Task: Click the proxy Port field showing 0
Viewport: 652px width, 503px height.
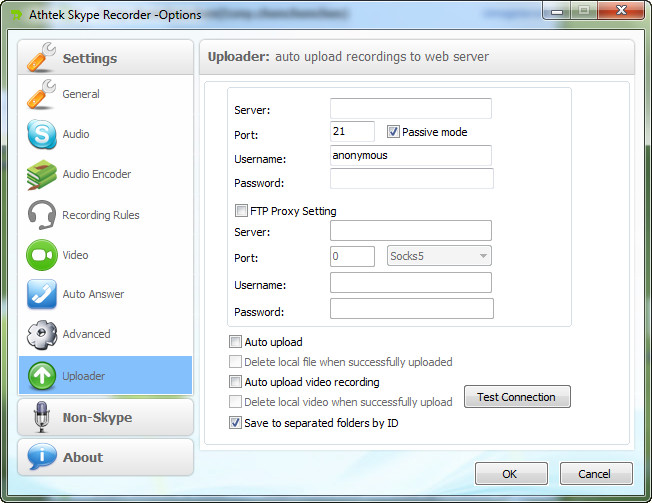Action: point(352,256)
